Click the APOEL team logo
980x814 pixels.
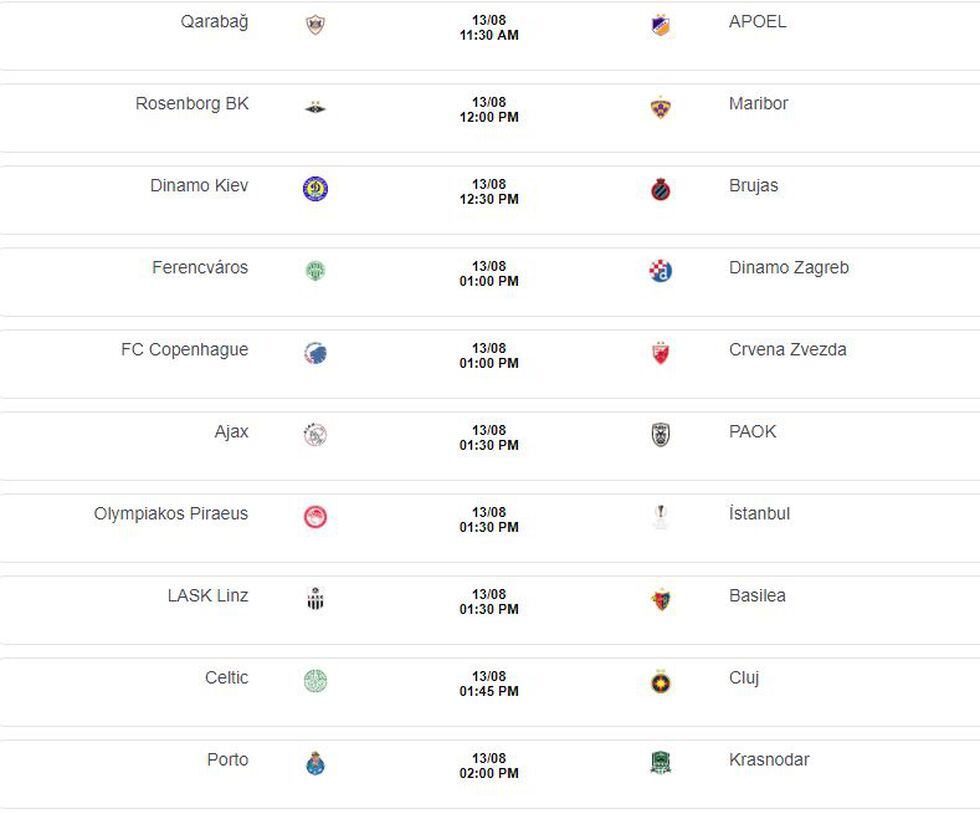tap(659, 25)
